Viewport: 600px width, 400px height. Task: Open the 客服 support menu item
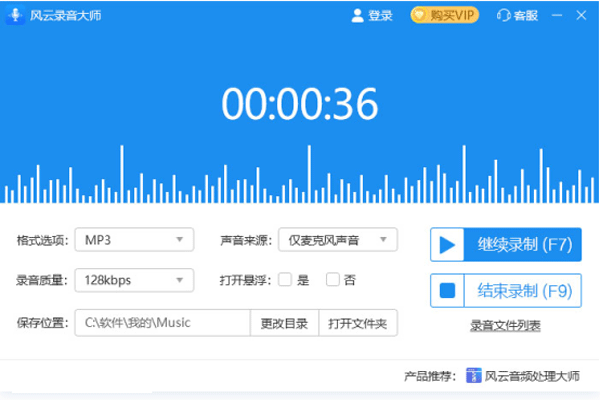(525, 15)
